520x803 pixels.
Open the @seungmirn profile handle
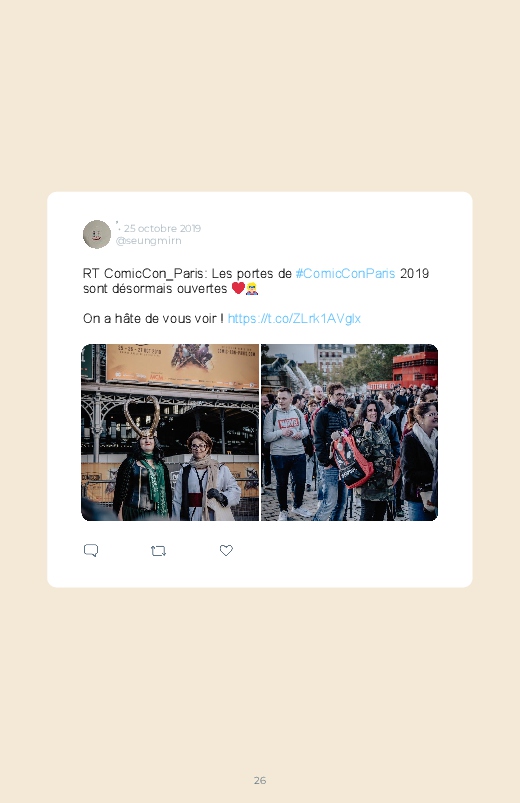tap(149, 241)
